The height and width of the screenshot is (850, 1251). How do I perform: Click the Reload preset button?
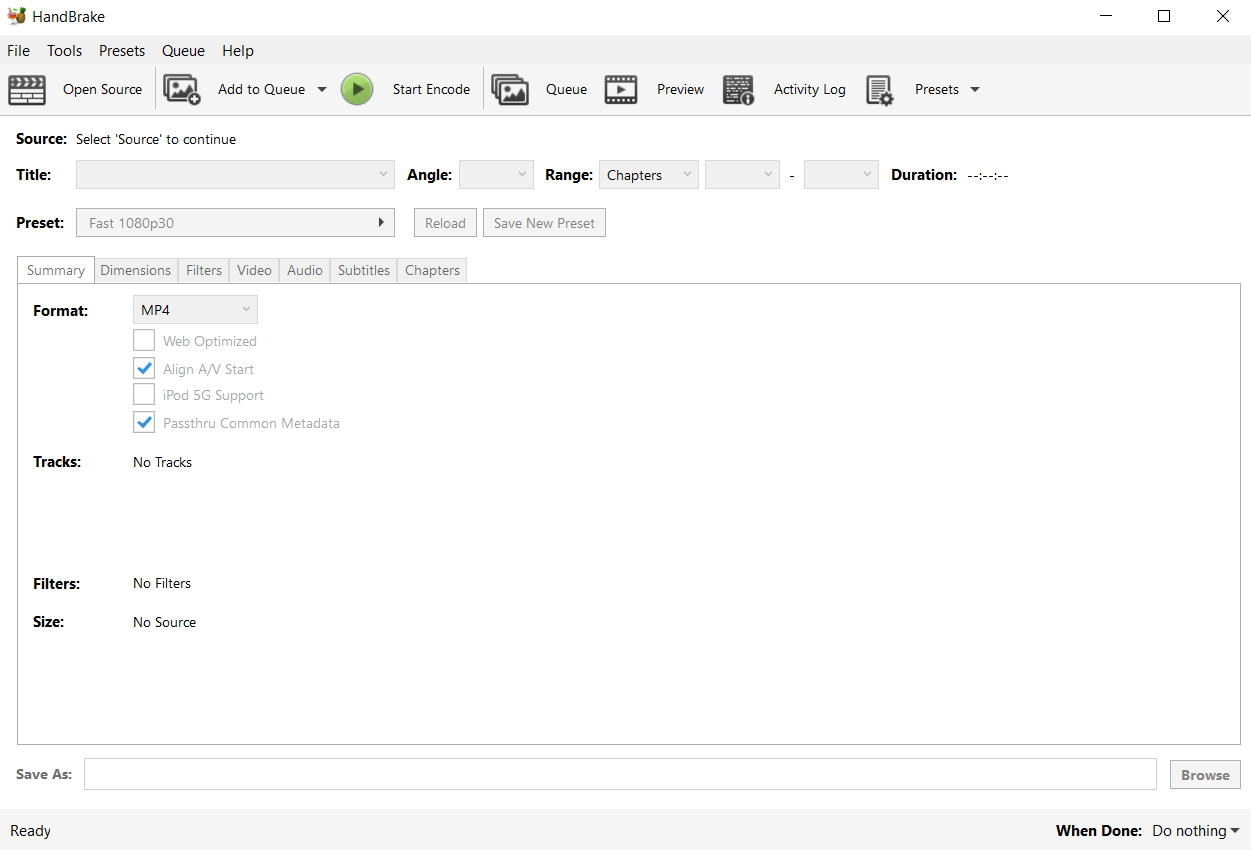click(x=444, y=222)
